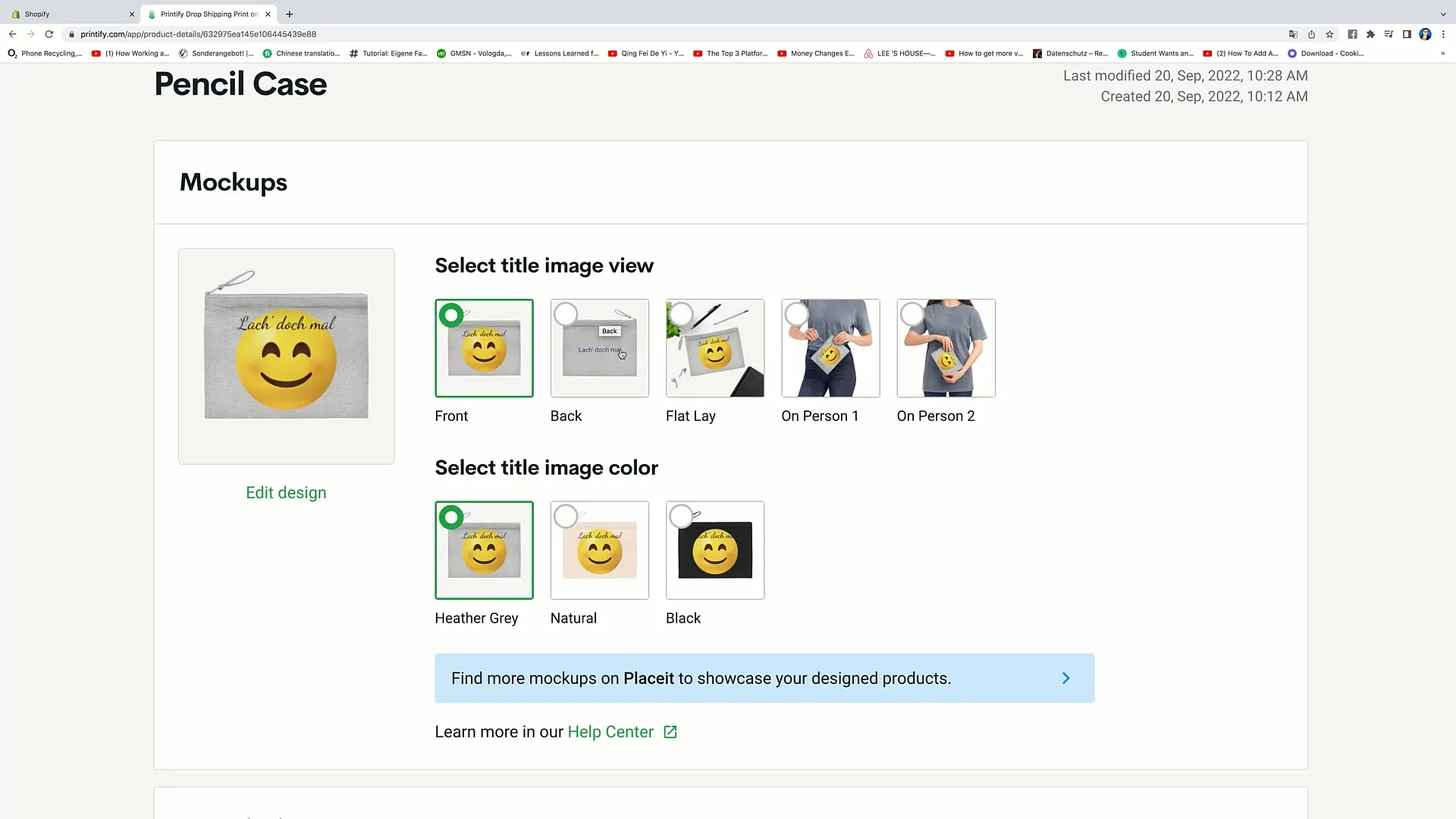
Task: Open the Student Wants an... bookmark
Action: click(x=1156, y=53)
